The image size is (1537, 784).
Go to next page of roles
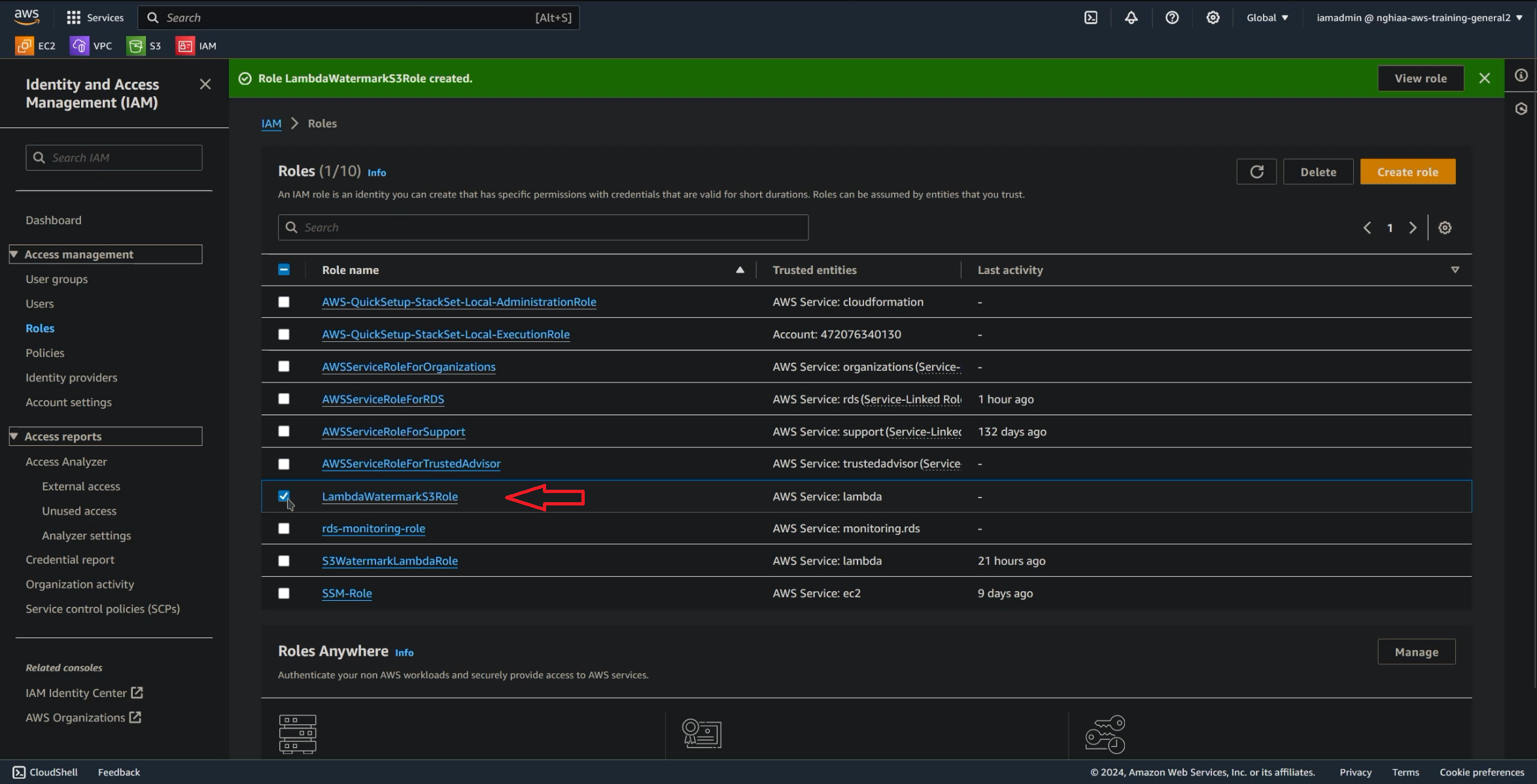[1413, 228]
